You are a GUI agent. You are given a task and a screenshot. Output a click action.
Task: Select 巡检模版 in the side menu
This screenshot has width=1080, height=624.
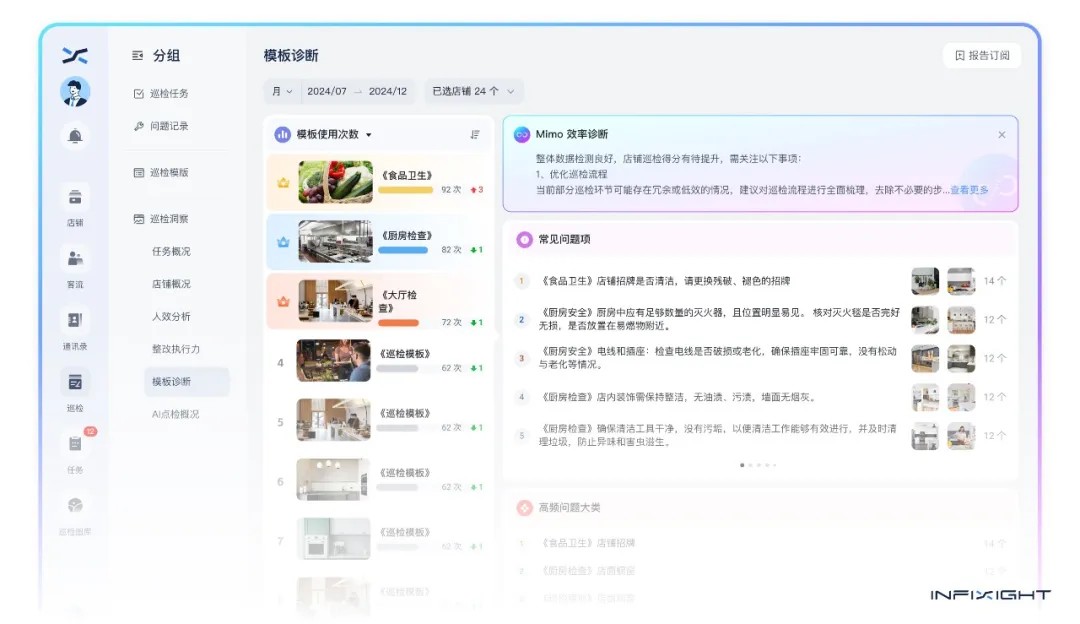click(161, 173)
